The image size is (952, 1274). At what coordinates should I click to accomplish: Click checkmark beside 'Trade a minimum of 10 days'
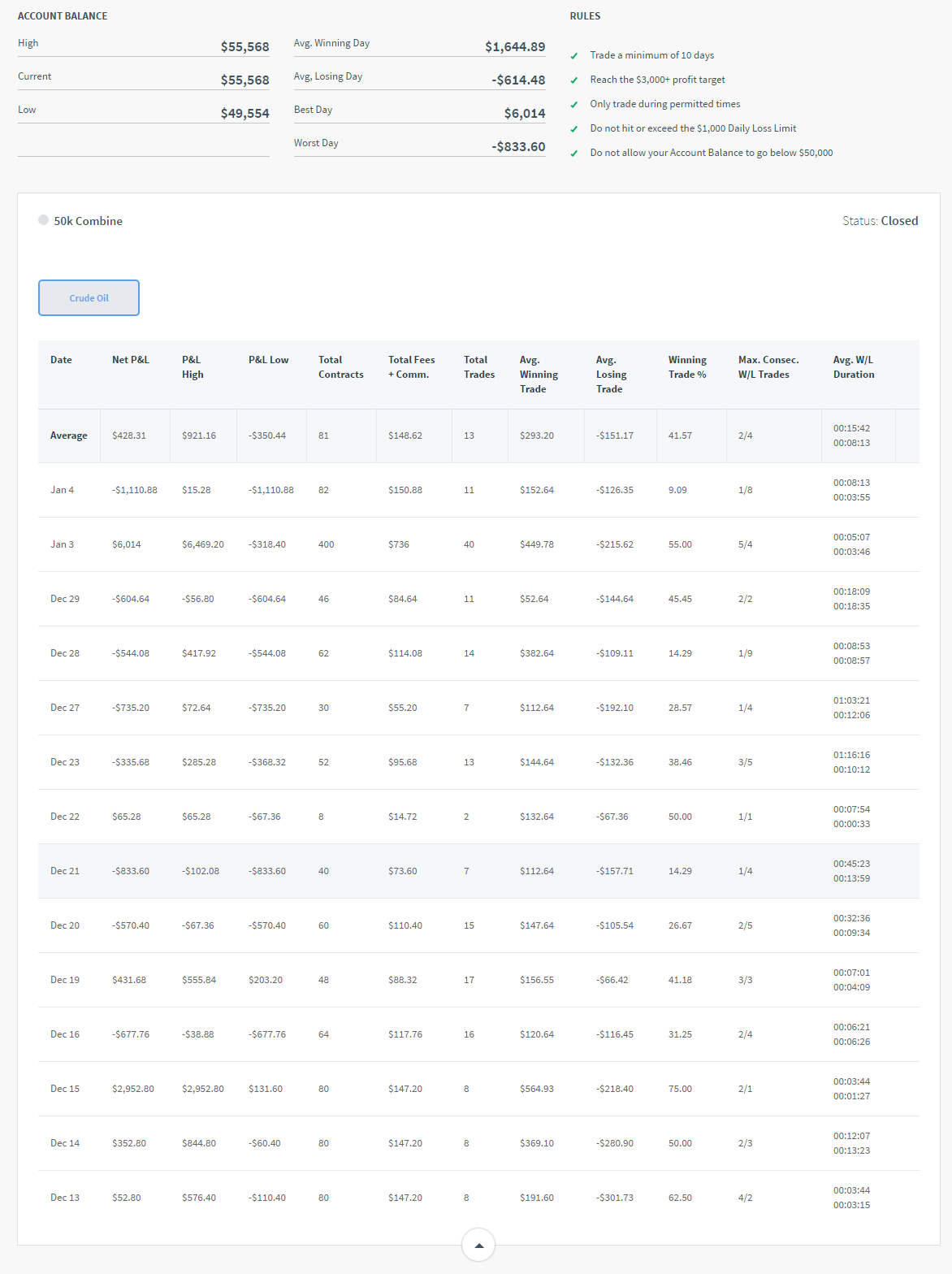coord(574,56)
